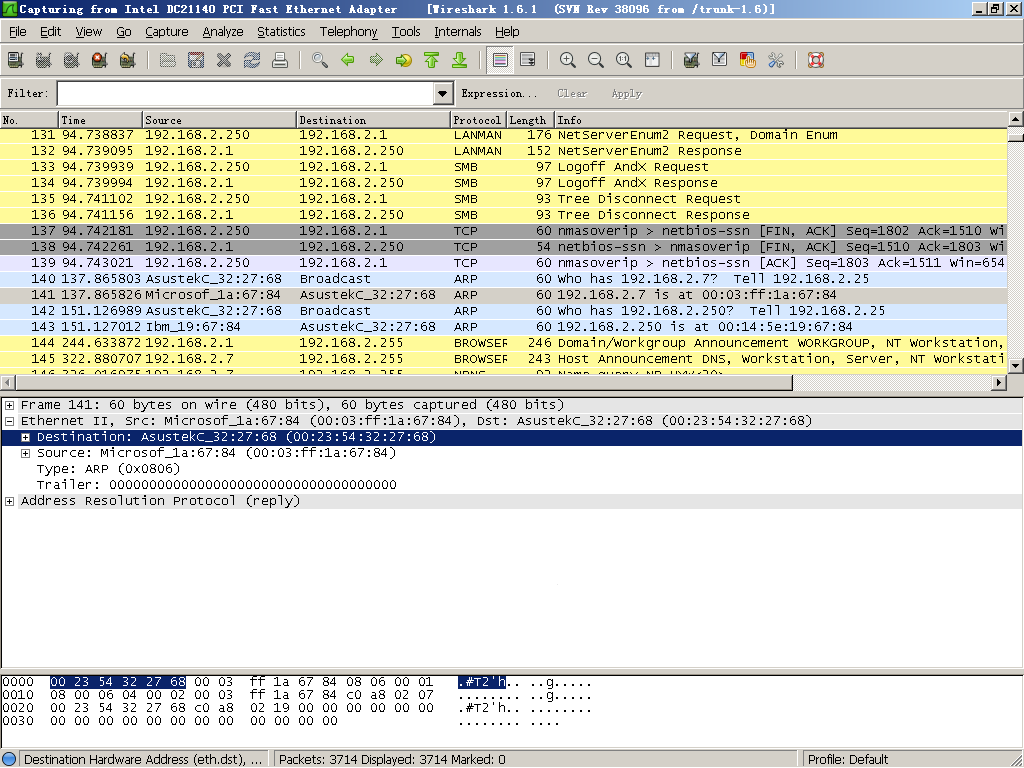Start a new live capture
The height and width of the screenshot is (768, 1024).
pyautogui.click(x=72, y=60)
